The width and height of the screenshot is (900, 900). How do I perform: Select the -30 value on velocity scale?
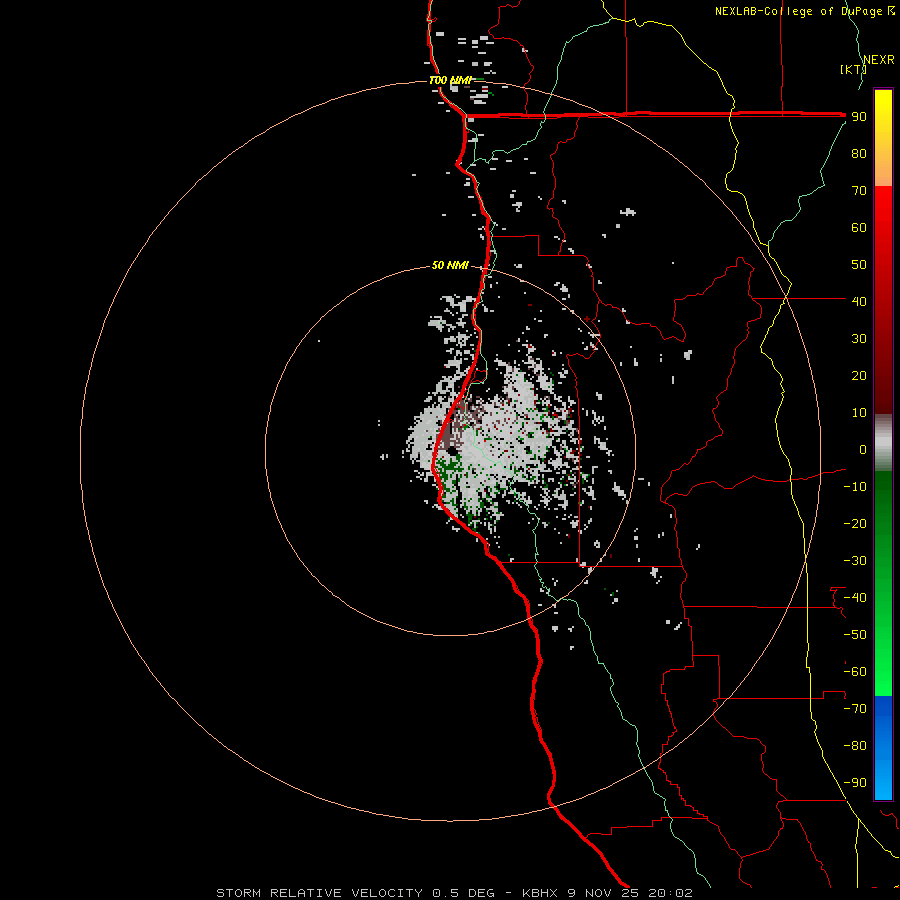(x=855, y=561)
